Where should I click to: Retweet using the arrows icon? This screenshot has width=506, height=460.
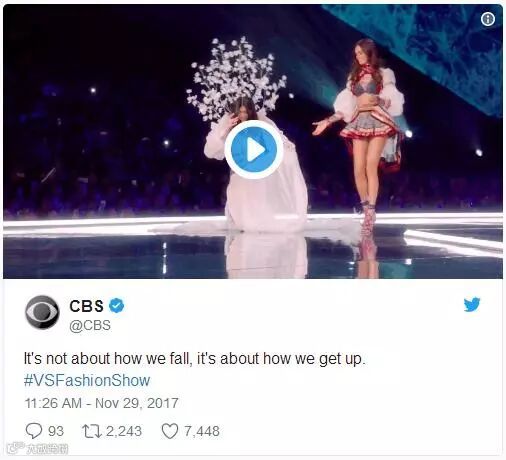pyautogui.click(x=92, y=431)
